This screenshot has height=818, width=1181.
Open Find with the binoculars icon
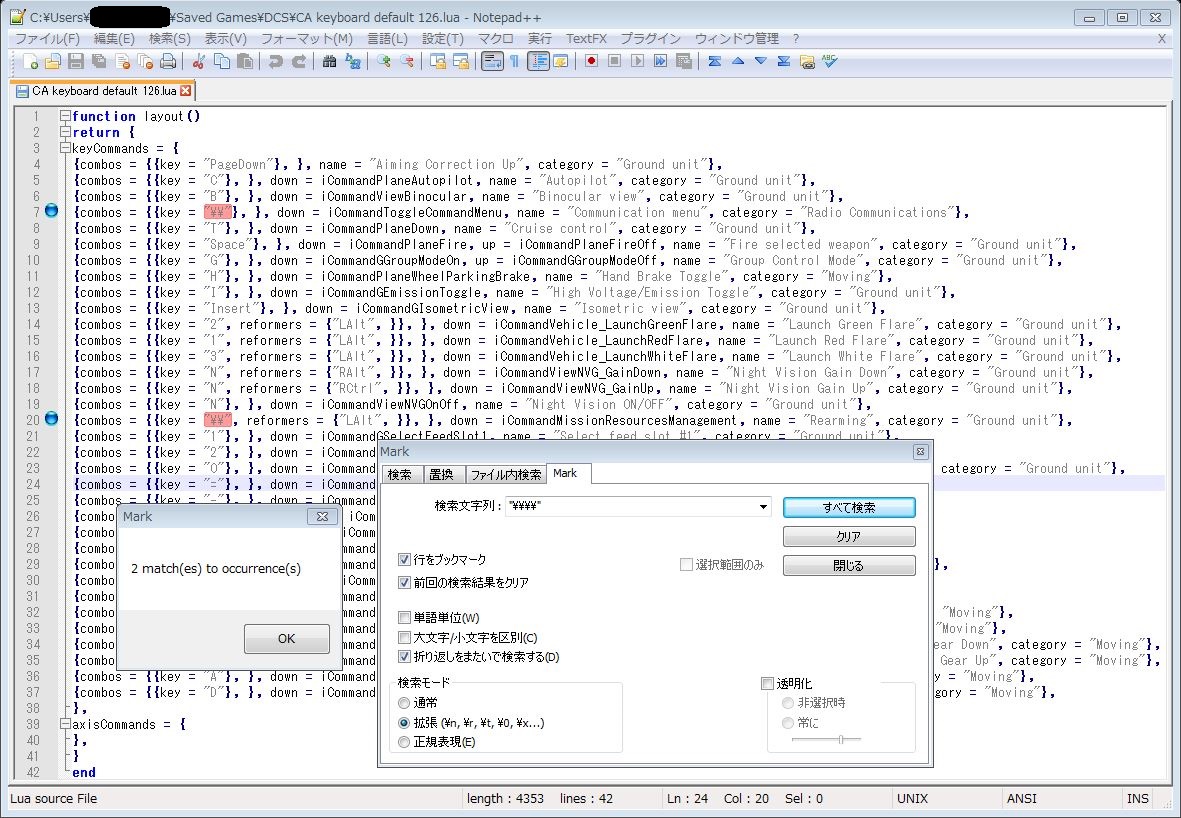pyautogui.click(x=329, y=62)
